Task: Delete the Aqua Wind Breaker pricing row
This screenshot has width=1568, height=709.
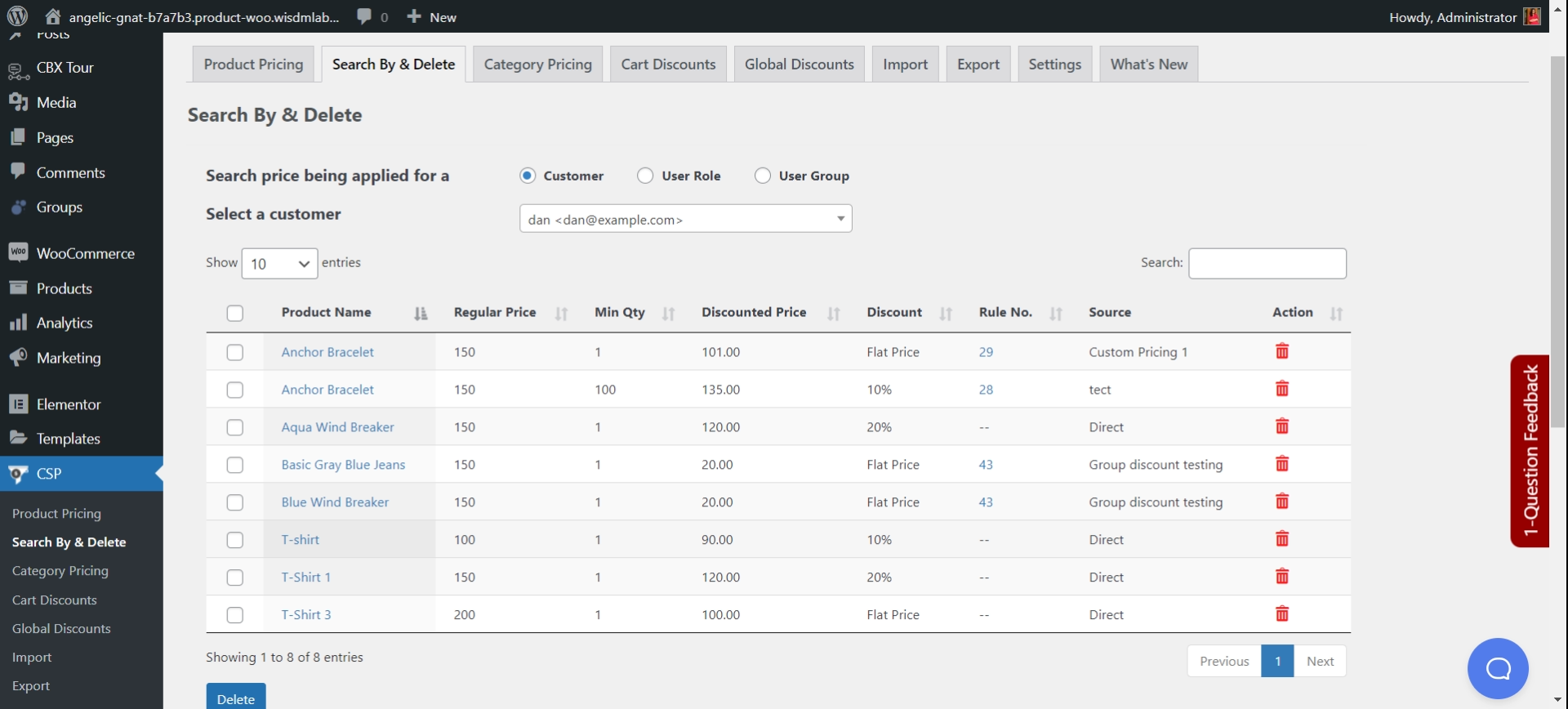Action: click(1282, 426)
